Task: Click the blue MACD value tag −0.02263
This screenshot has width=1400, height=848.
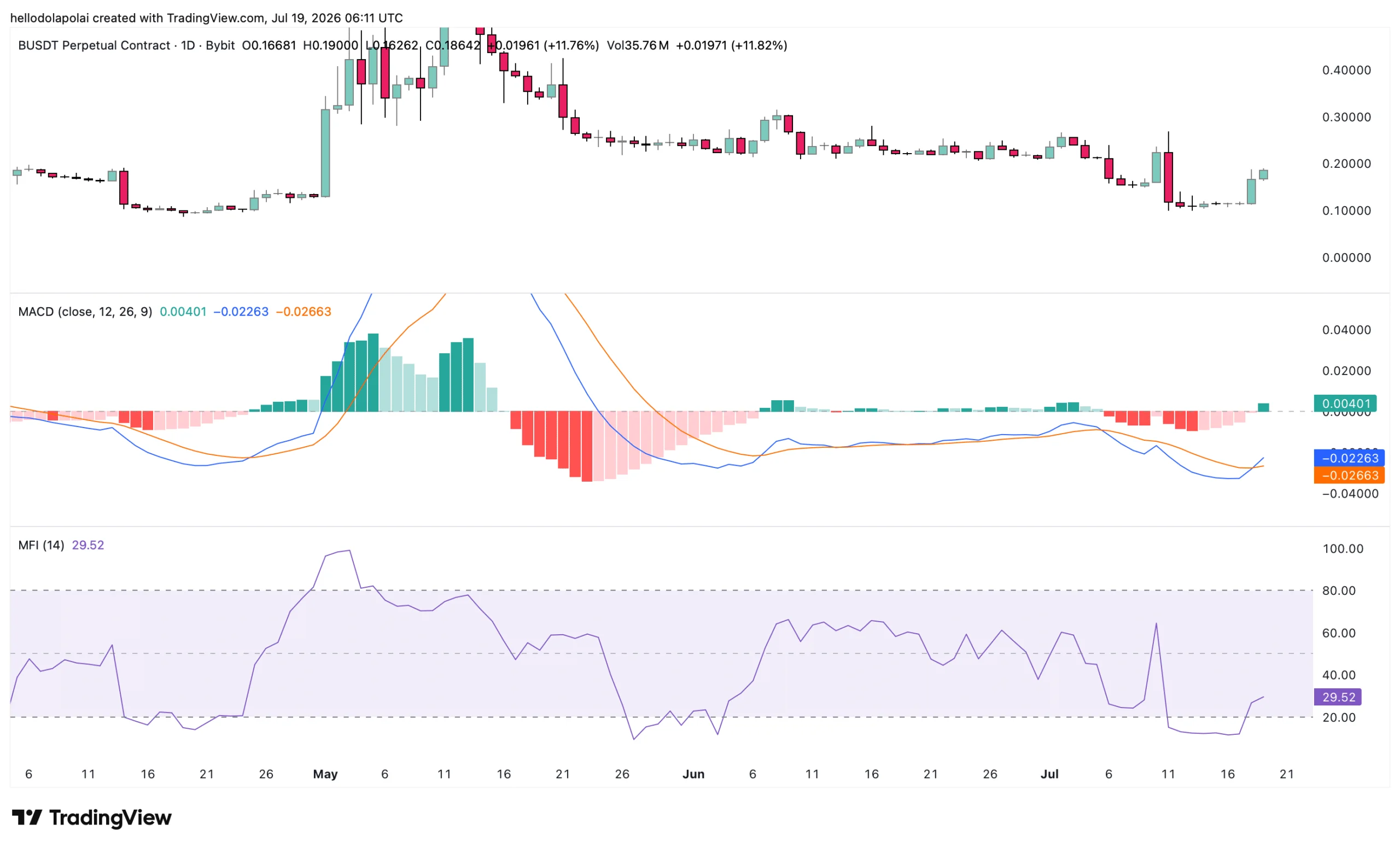Action: pos(1350,458)
